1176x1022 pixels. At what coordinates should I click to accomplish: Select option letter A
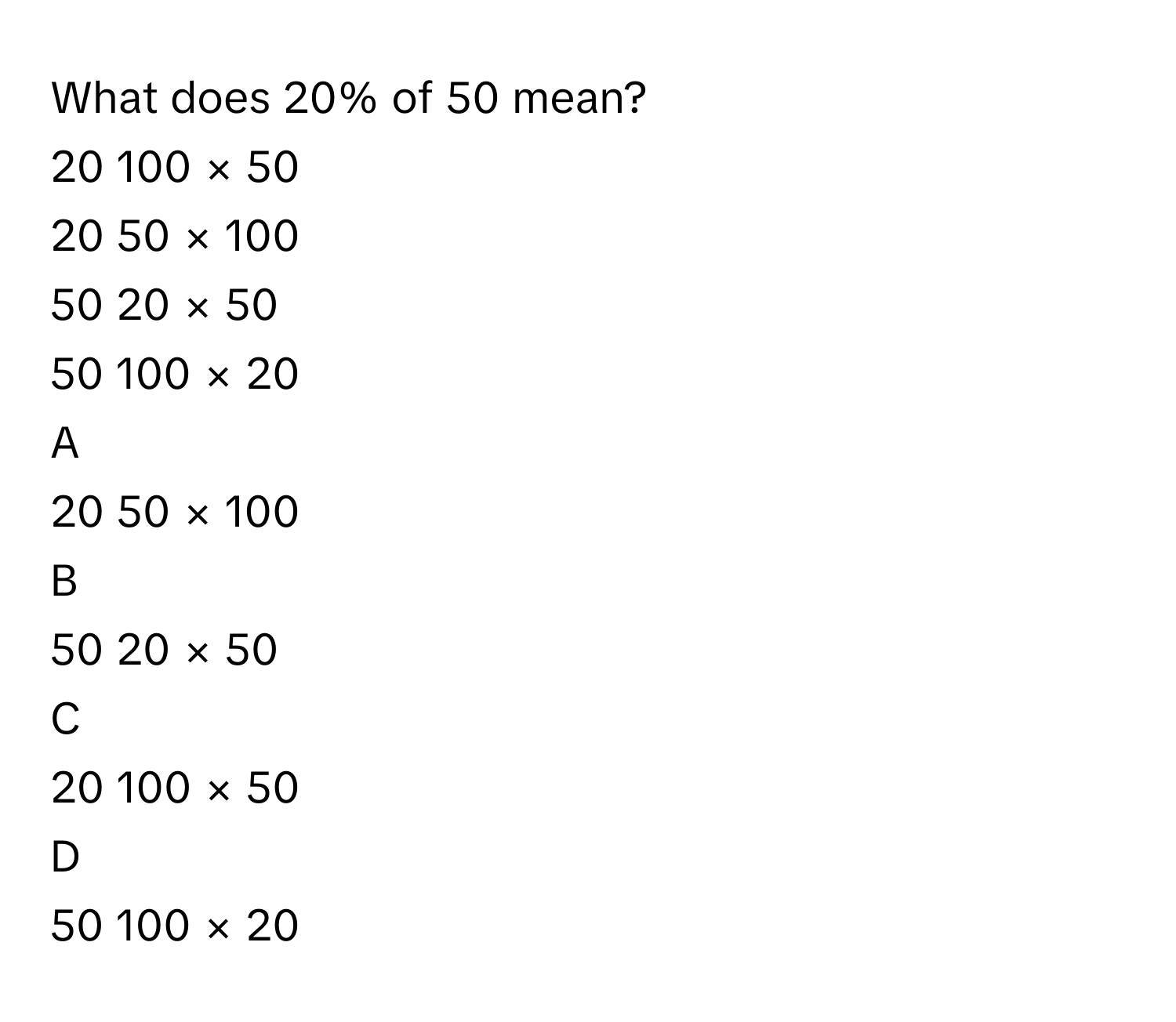click(x=65, y=444)
